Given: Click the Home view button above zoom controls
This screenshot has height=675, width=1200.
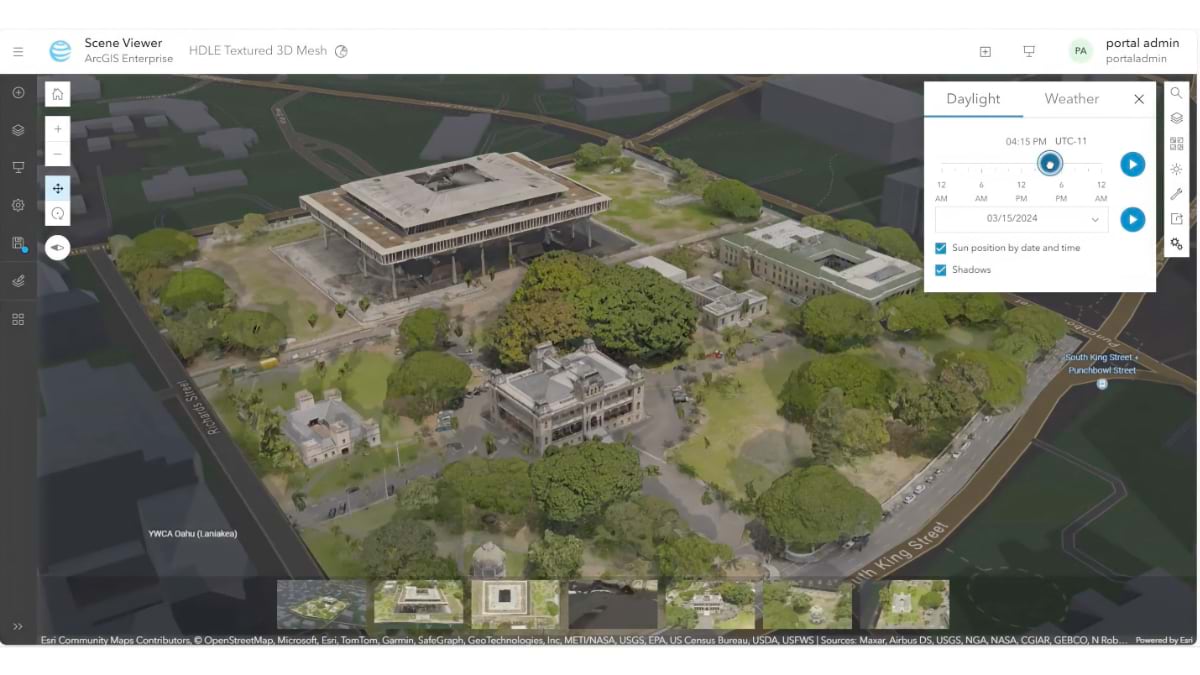Looking at the screenshot, I should tap(57, 92).
